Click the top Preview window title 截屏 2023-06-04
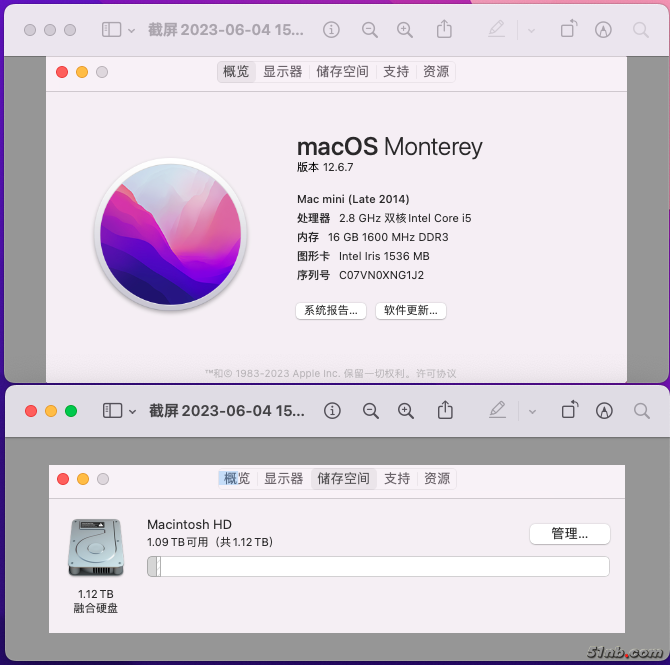Image resolution: width=670 pixels, height=665 pixels. (226, 30)
